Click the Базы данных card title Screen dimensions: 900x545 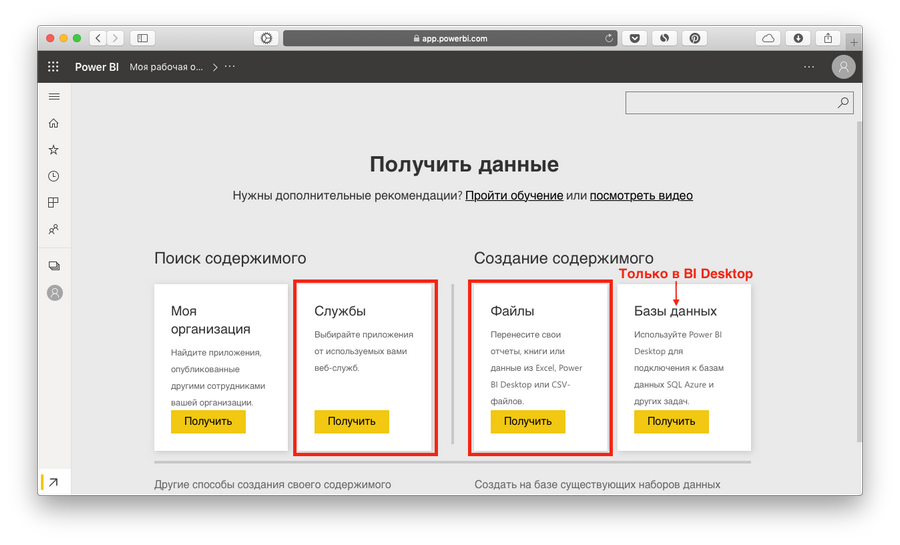[x=675, y=311]
